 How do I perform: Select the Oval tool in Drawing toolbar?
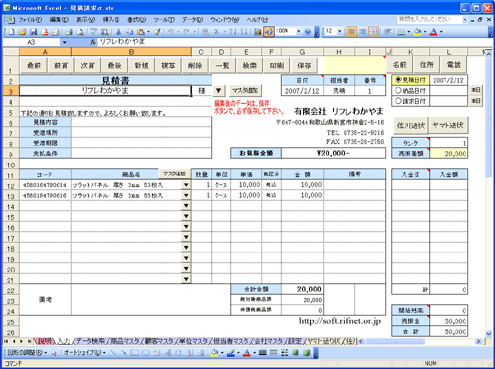click(146, 352)
